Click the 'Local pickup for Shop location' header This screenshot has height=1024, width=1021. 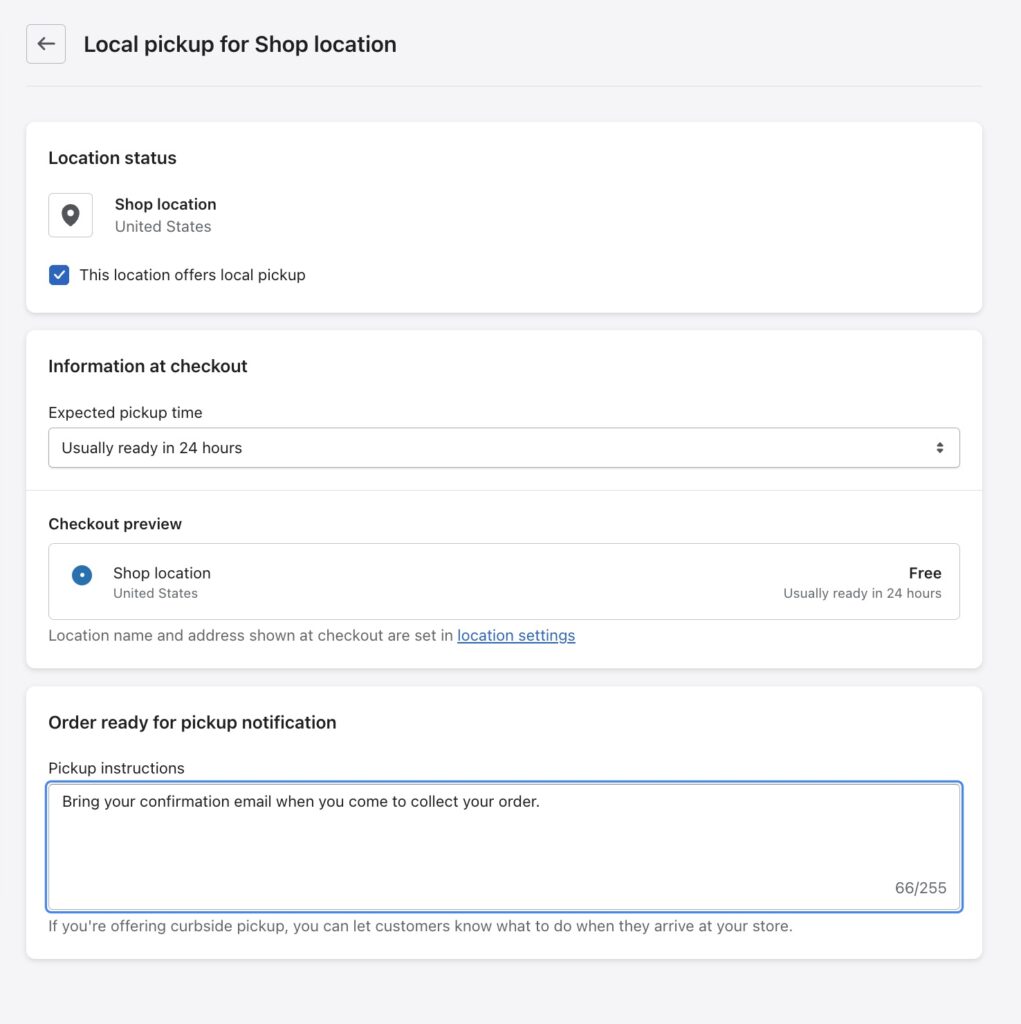(x=240, y=44)
